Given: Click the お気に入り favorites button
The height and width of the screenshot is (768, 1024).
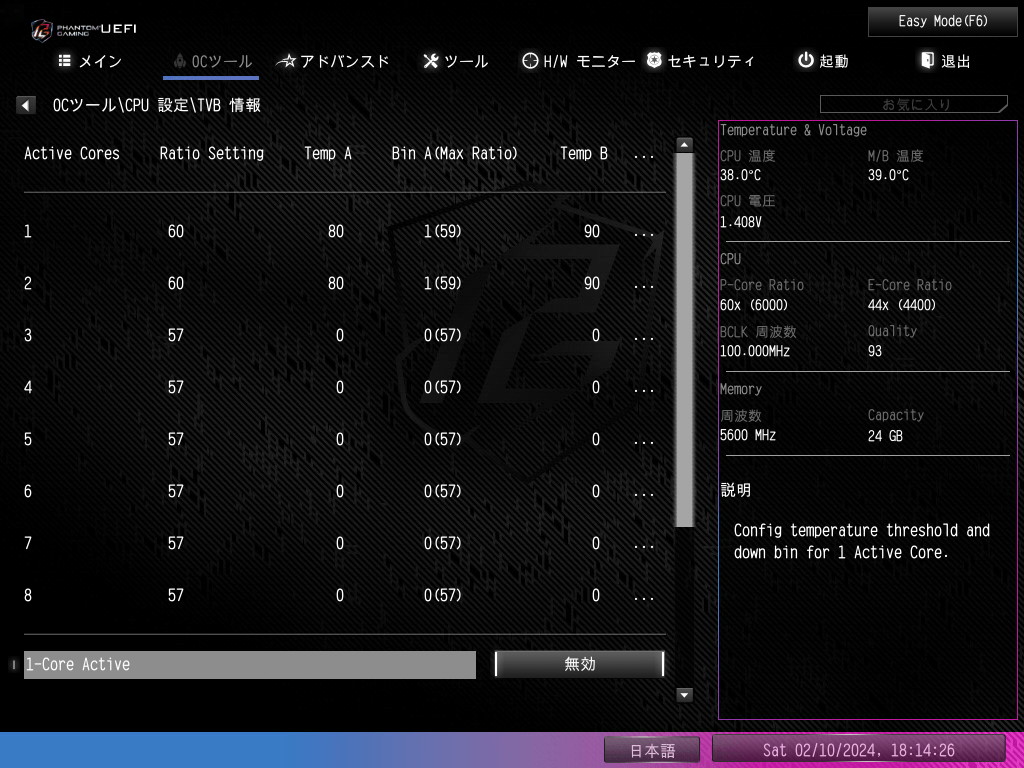Looking at the screenshot, I should (x=914, y=104).
